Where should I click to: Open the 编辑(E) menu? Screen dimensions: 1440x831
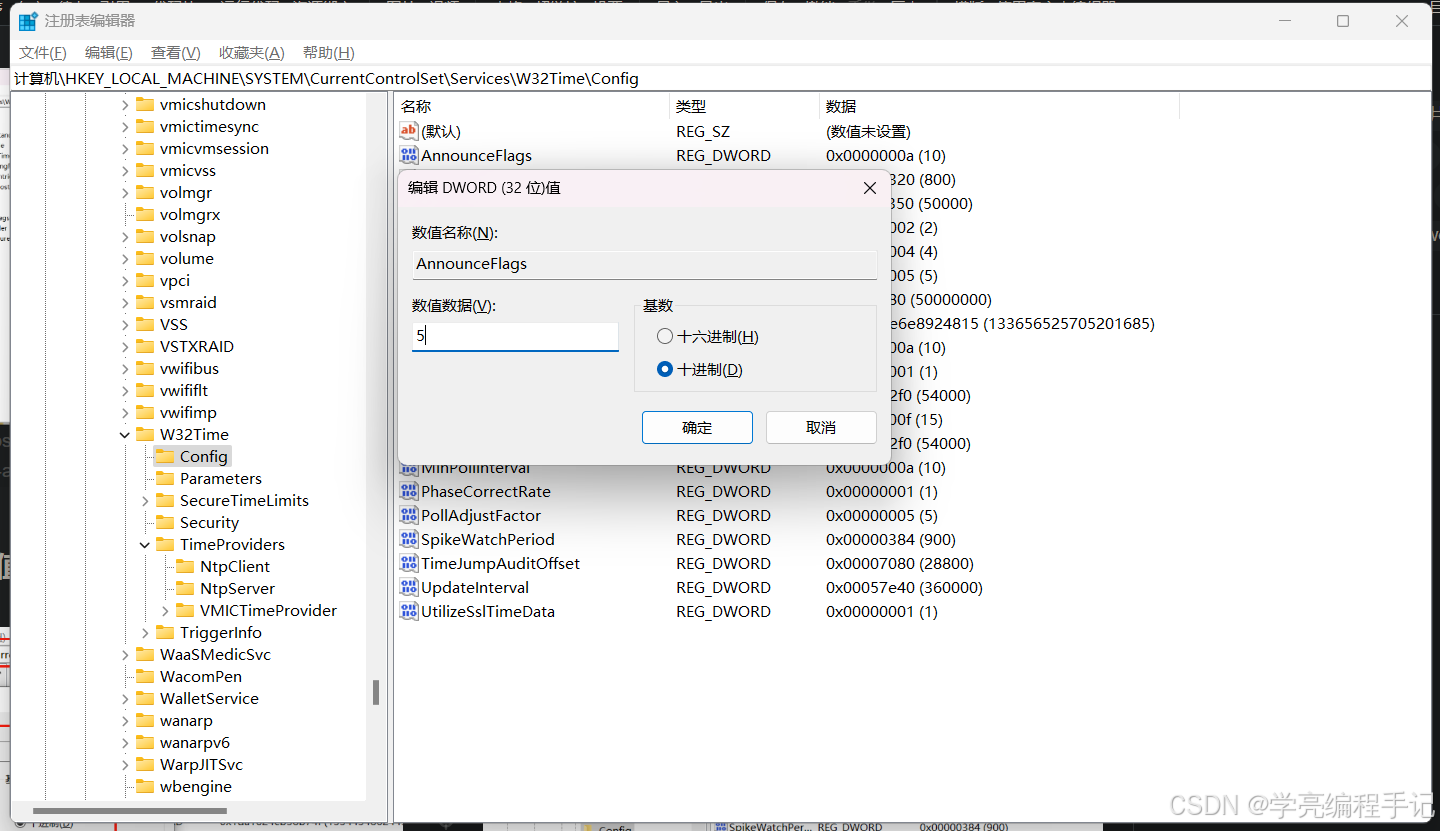click(109, 53)
